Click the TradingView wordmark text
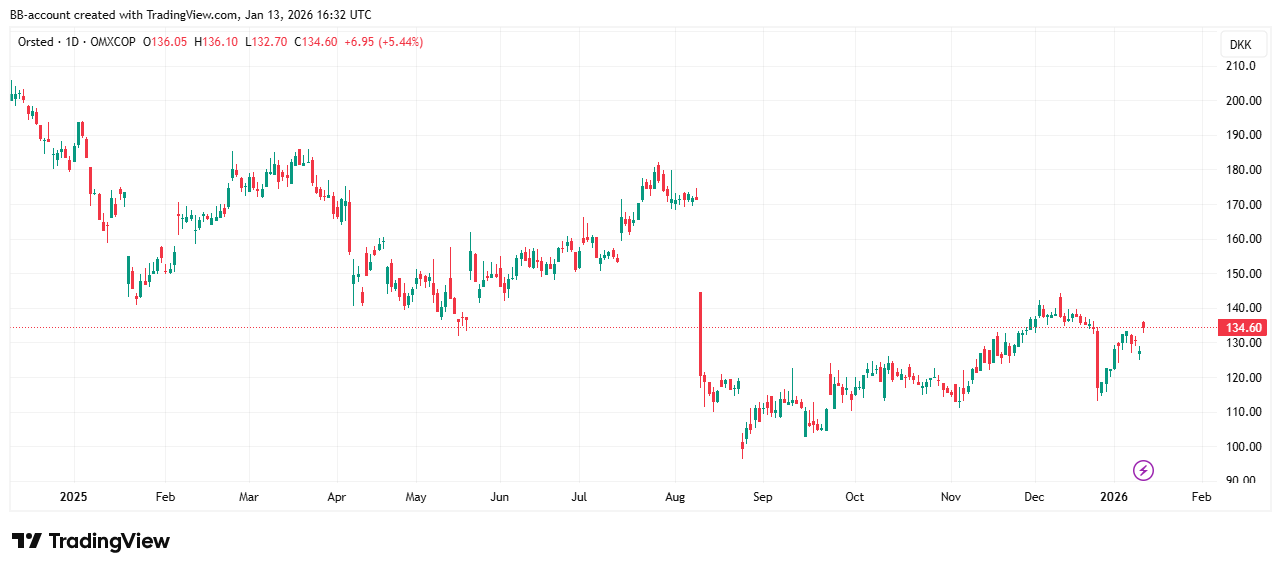This screenshot has height=571, width=1281. pyautogui.click(x=109, y=541)
